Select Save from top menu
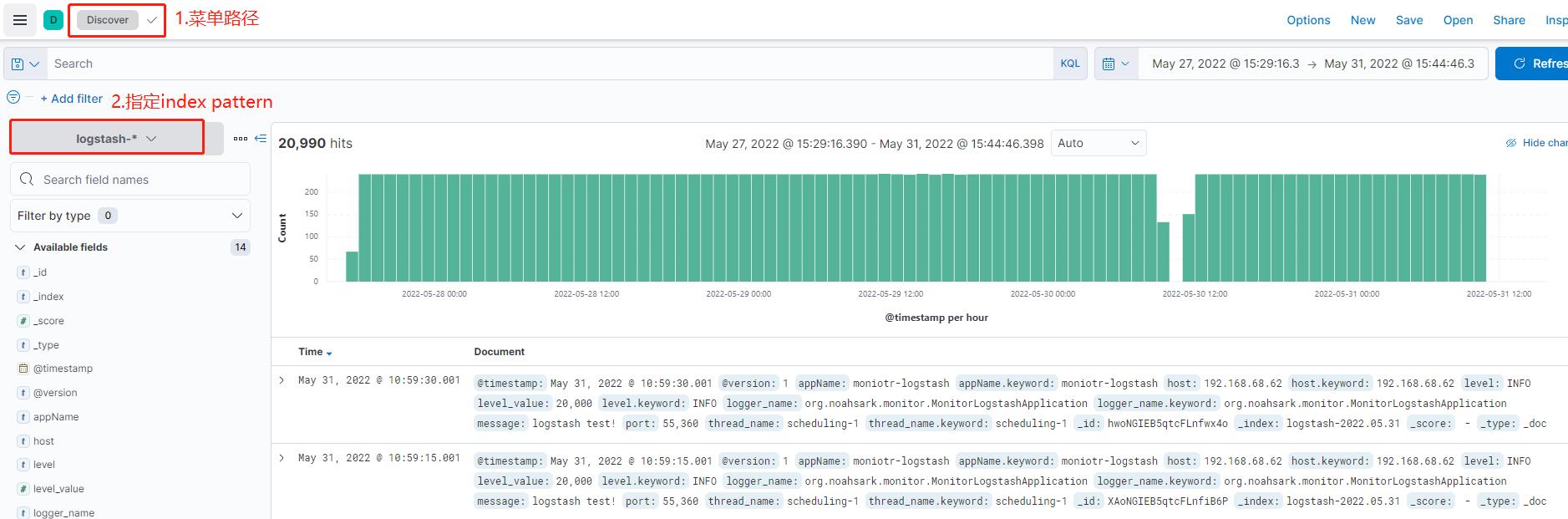This screenshot has height=519, width=1568. [x=1409, y=20]
